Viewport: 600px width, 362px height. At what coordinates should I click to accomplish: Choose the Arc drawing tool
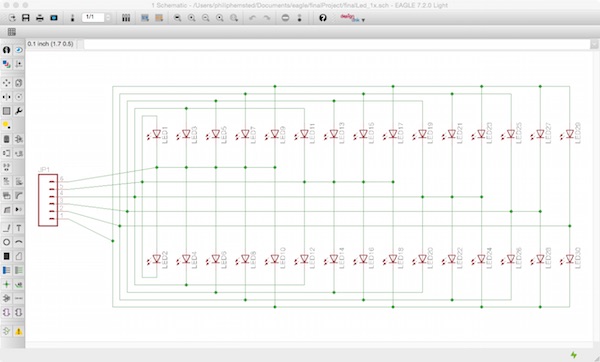[x=19, y=242]
